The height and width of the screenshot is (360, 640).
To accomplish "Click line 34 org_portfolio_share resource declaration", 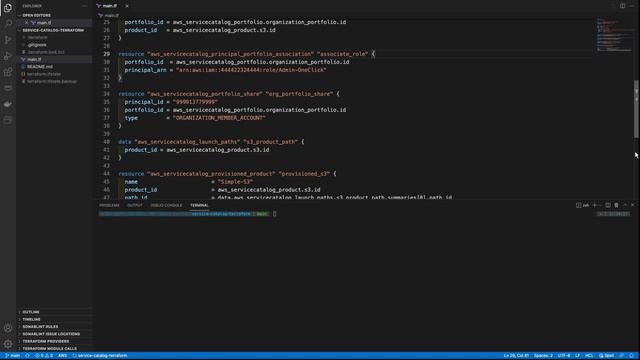I will point(229,94).
